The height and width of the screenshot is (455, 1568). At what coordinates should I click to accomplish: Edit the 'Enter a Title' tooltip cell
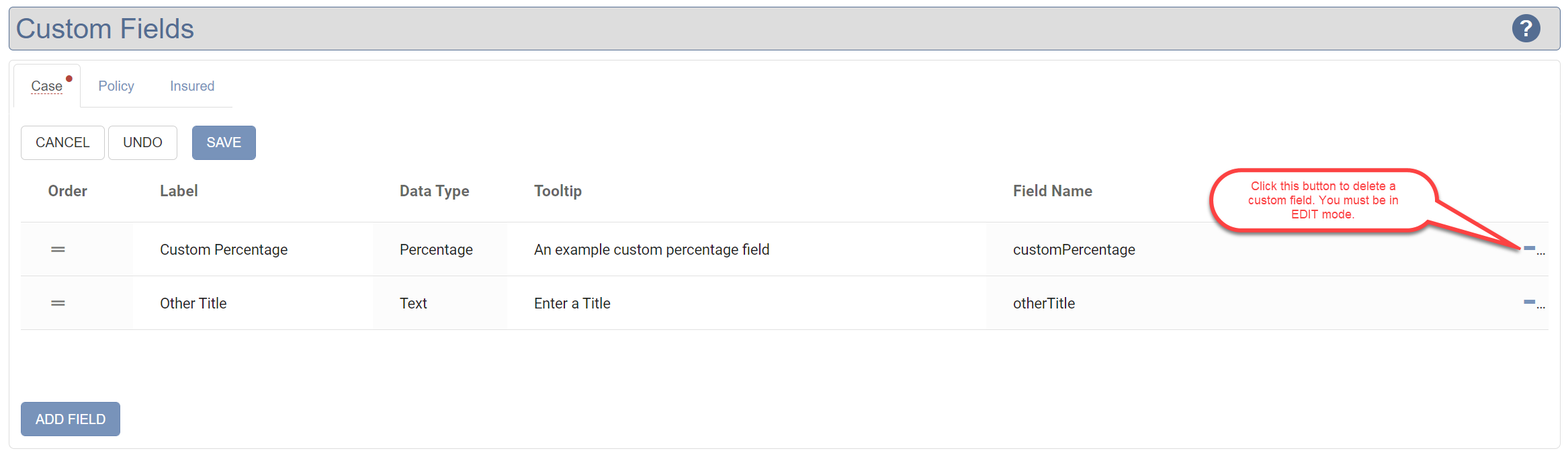[572, 303]
